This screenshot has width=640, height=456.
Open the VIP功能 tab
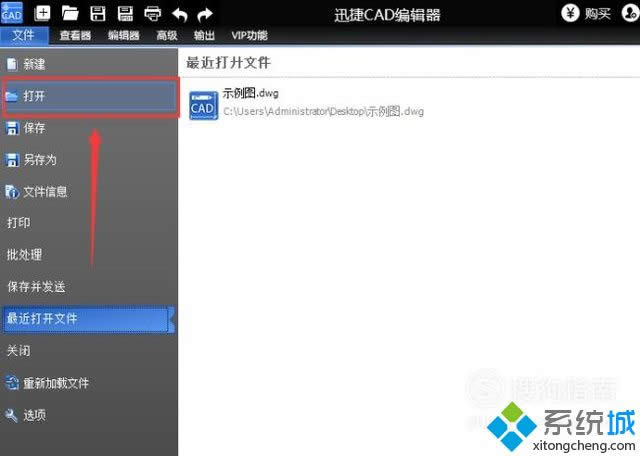tap(249, 35)
